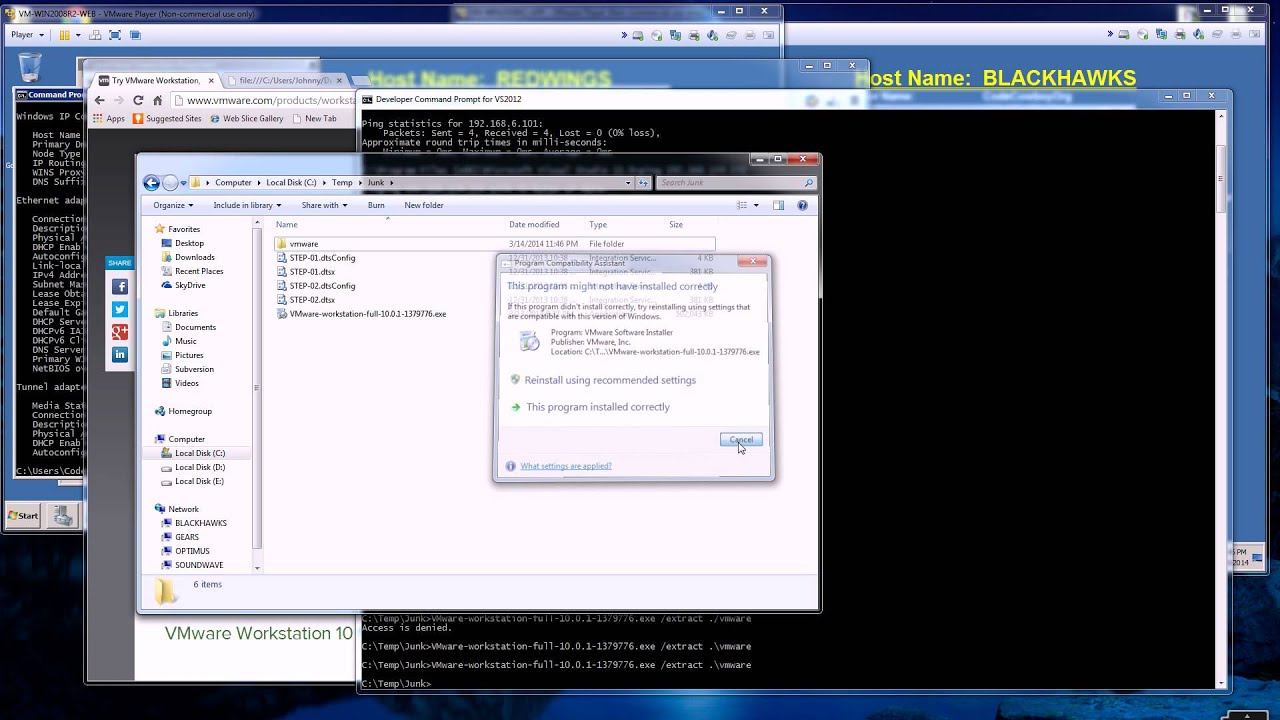Open What settings are applied? link
1280x720 pixels.
[x=565, y=466]
